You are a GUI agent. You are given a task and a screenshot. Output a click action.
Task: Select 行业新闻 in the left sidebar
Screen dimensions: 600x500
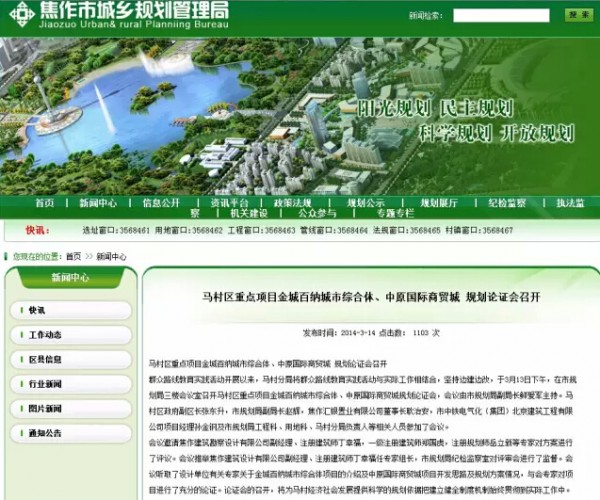[x=45, y=383]
